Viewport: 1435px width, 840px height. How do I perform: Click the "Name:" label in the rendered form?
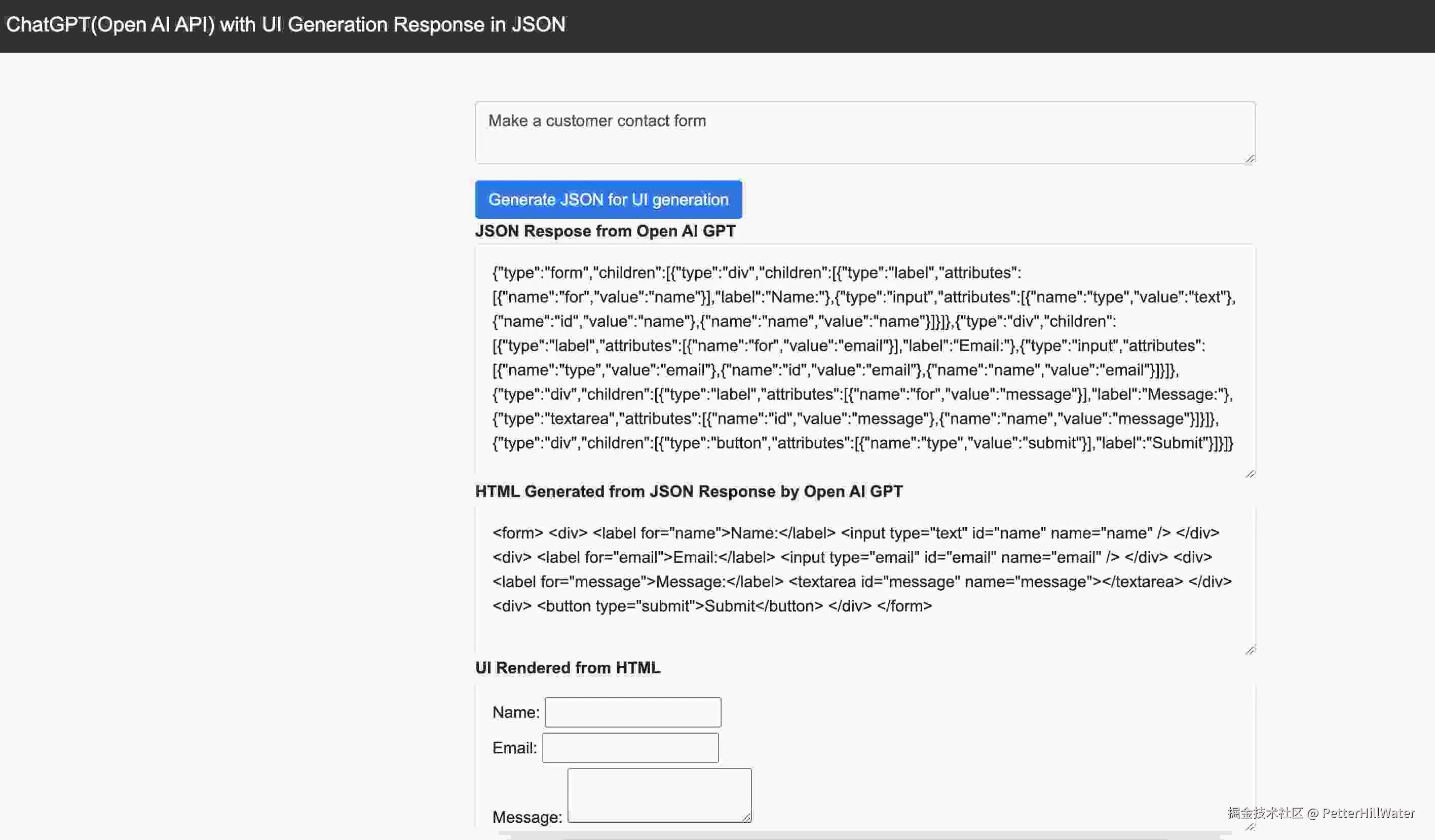(x=515, y=712)
